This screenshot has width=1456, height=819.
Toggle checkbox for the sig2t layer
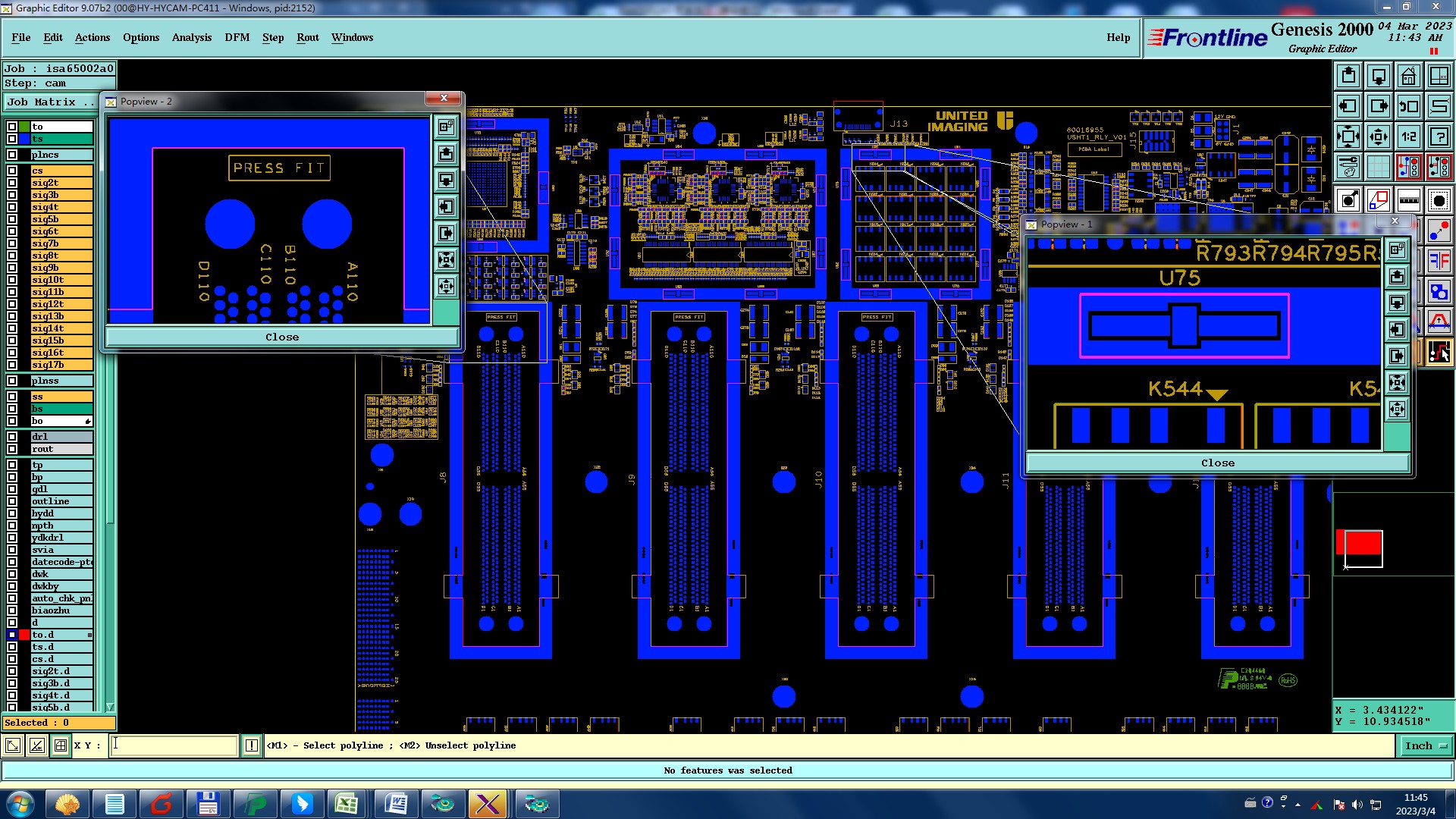click(12, 183)
